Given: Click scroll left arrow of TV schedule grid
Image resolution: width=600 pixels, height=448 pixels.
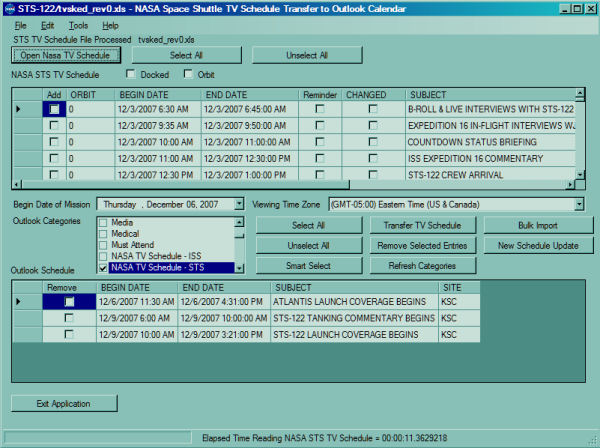Looking at the screenshot, I should (16, 185).
